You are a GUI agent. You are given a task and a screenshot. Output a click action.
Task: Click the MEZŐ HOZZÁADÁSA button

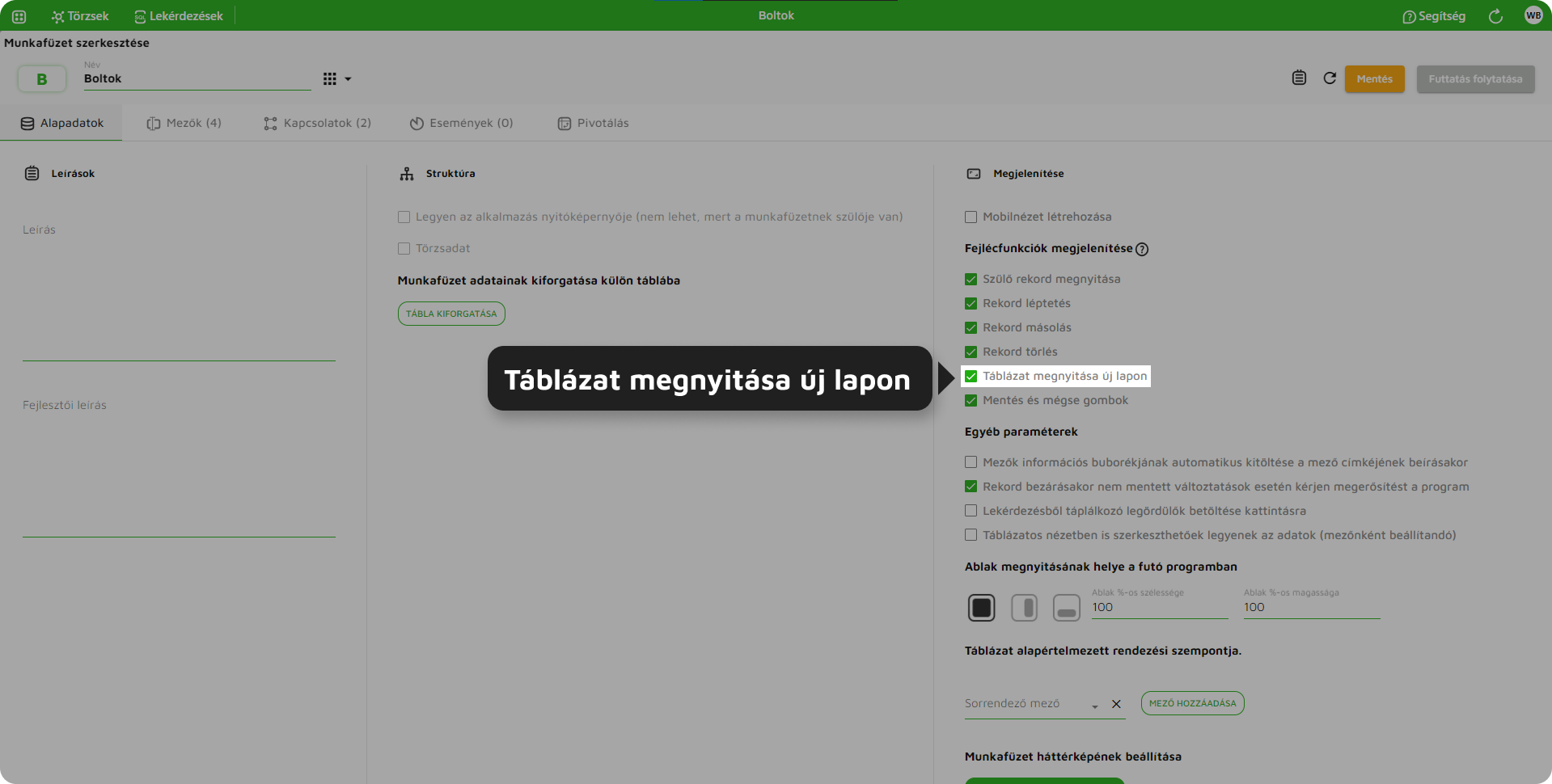(x=1193, y=703)
